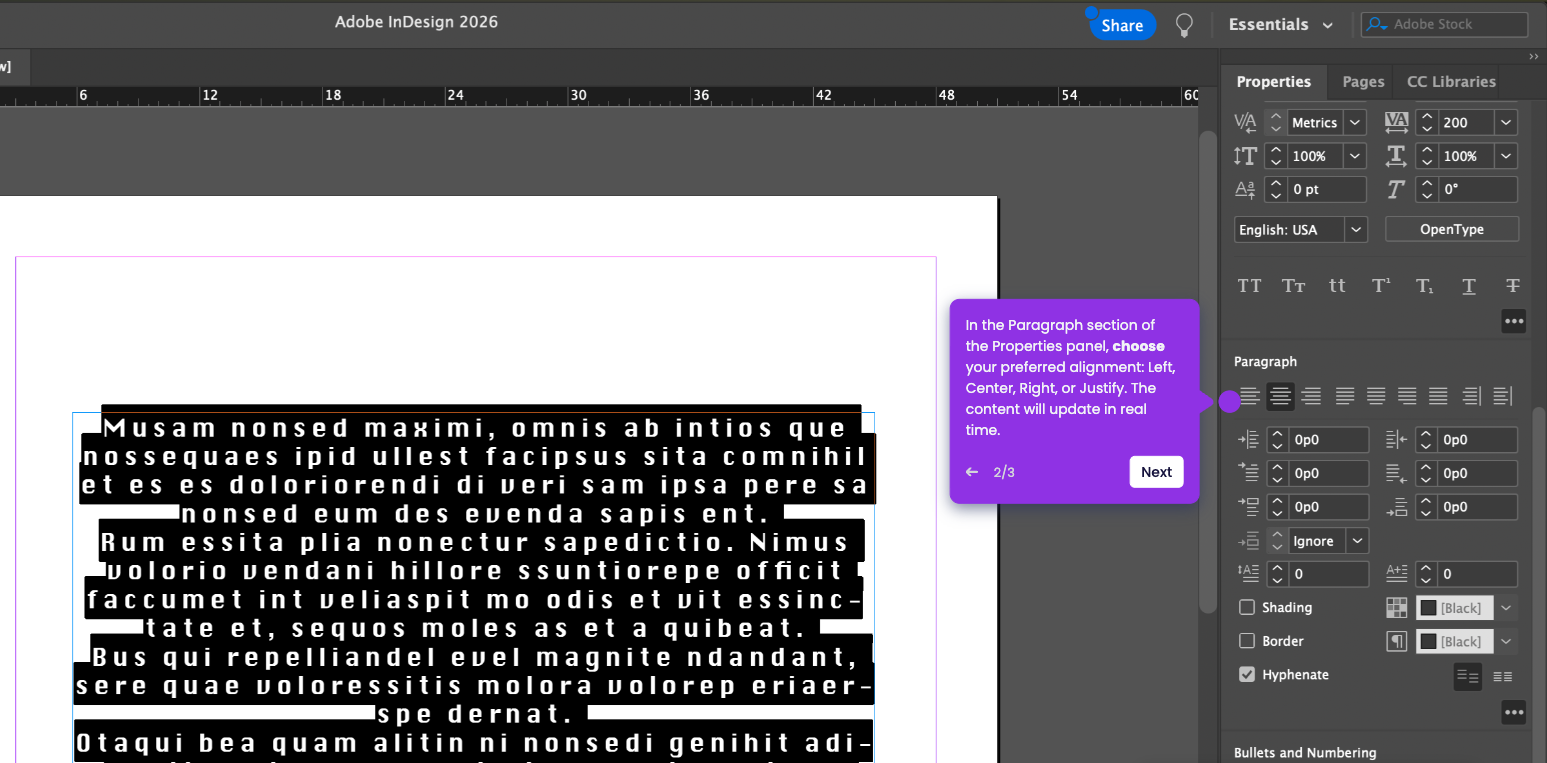Justify with last line aligned center

point(1376,396)
